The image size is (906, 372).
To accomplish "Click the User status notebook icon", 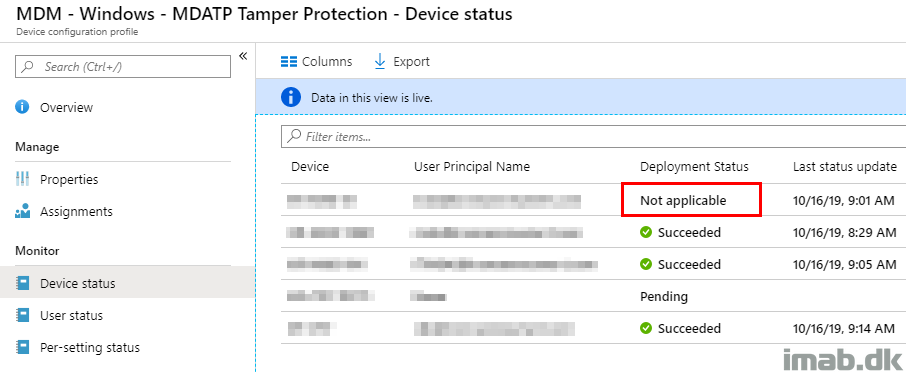I will [x=23, y=316].
